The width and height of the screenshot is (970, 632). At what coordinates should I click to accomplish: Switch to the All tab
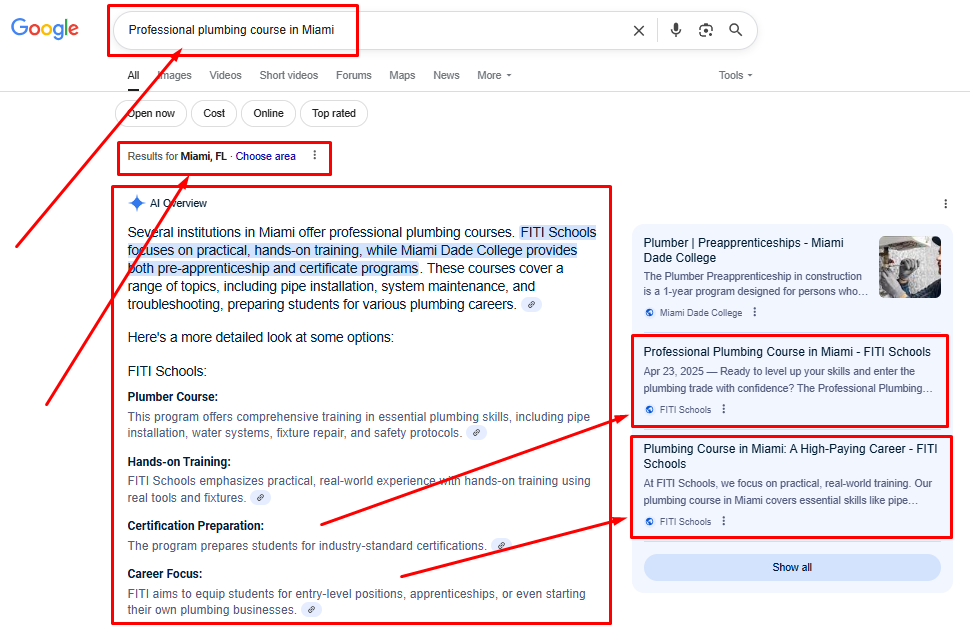click(x=134, y=75)
